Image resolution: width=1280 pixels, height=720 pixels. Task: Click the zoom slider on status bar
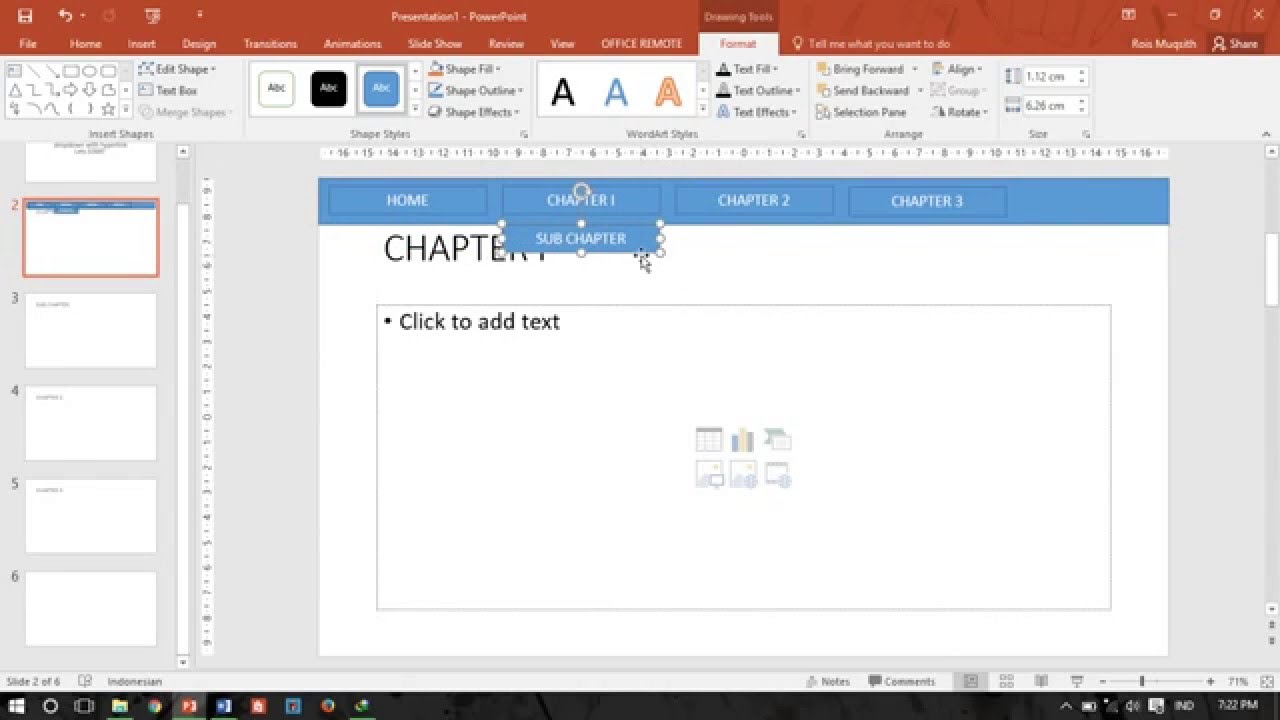coord(1142,681)
